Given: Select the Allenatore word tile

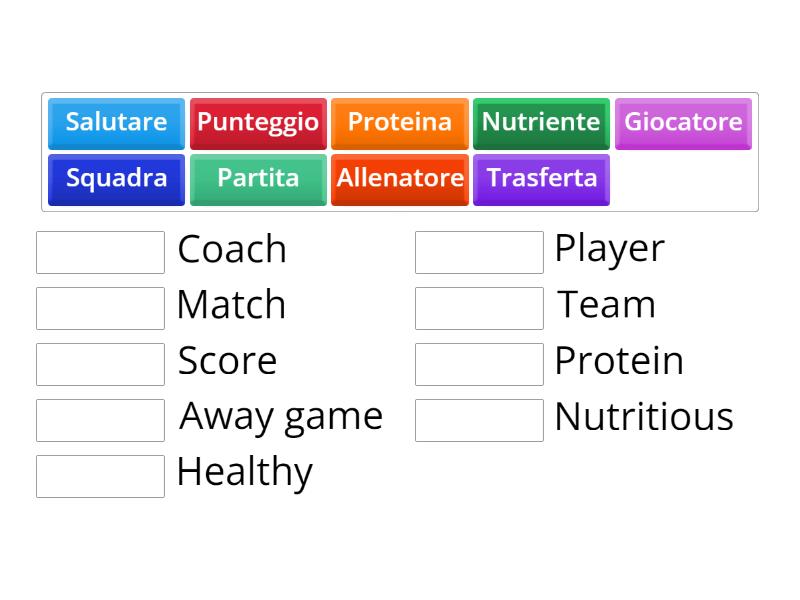Looking at the screenshot, I should (x=400, y=179).
